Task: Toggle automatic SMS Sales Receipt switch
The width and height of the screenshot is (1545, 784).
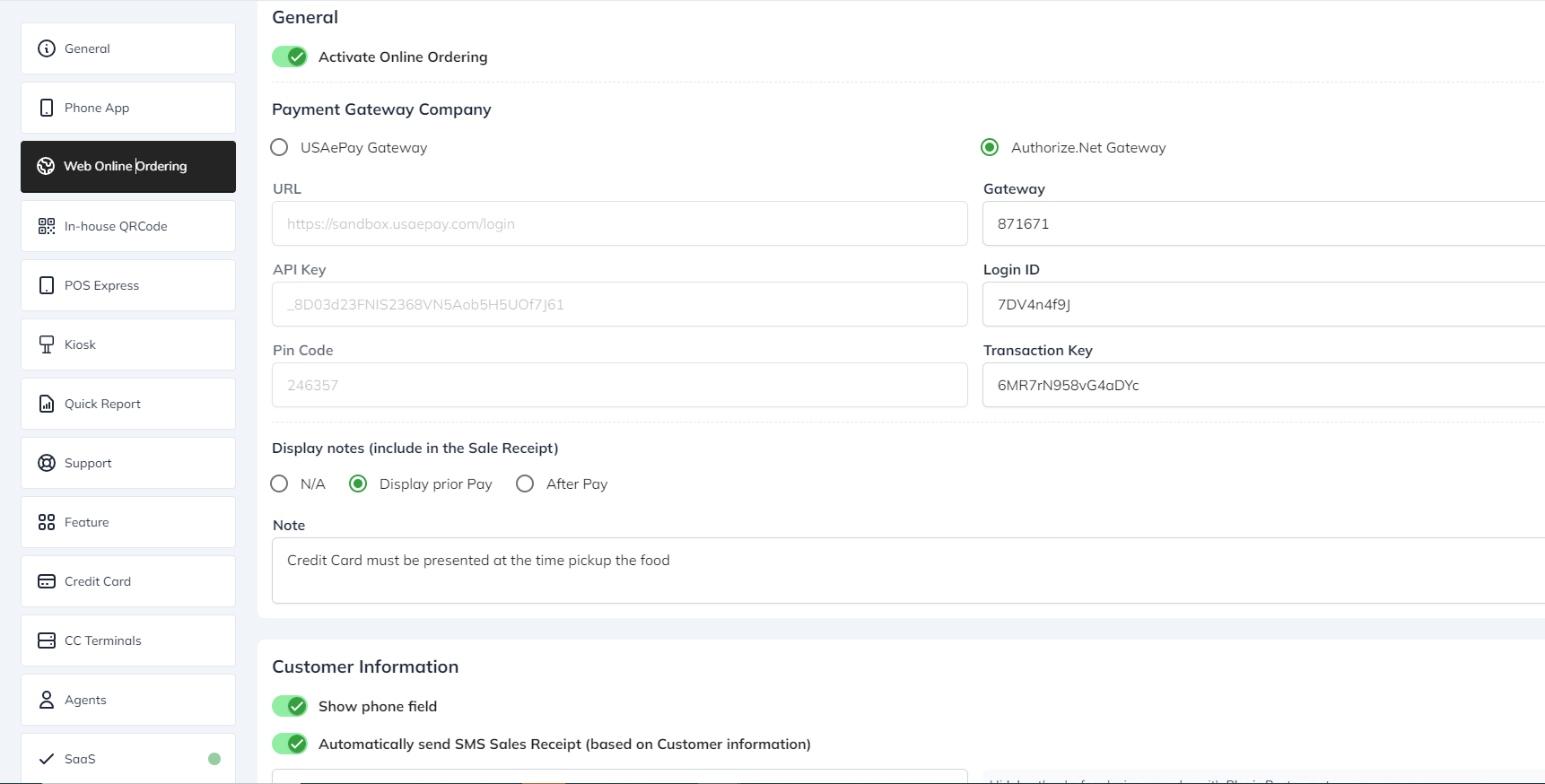Action: coord(290,744)
